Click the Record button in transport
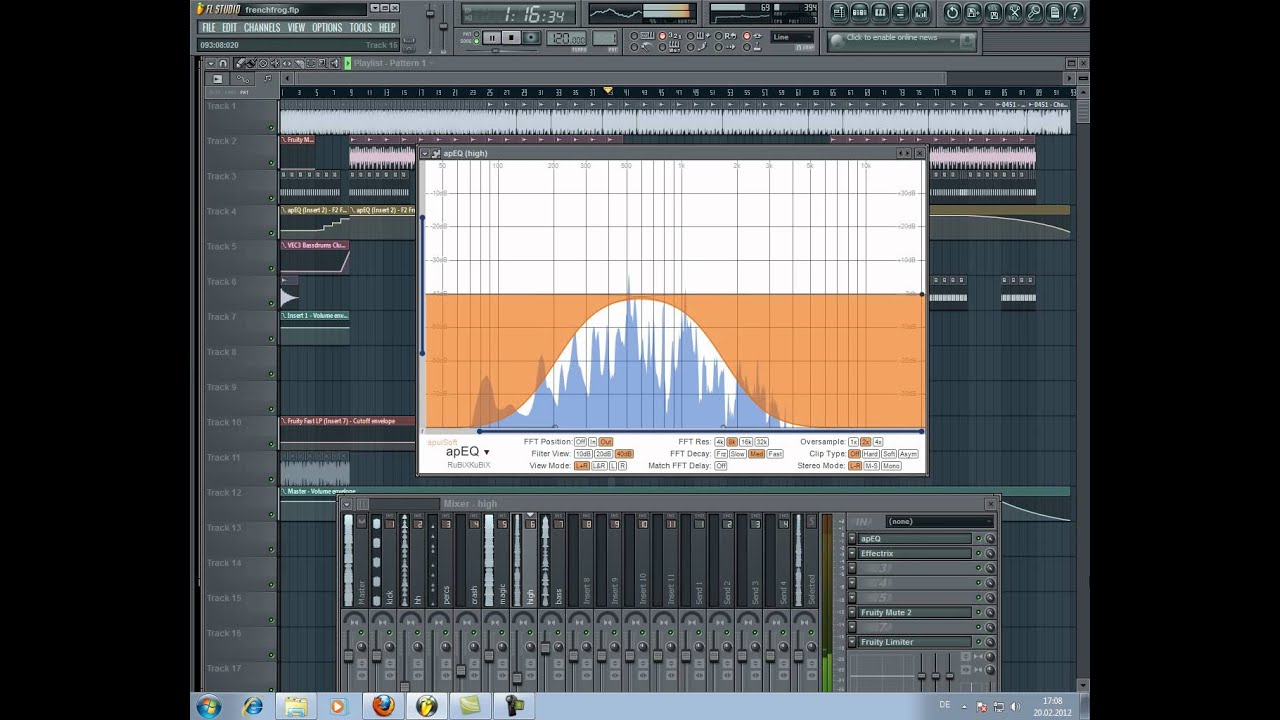The width and height of the screenshot is (1280, 720). pos(531,38)
